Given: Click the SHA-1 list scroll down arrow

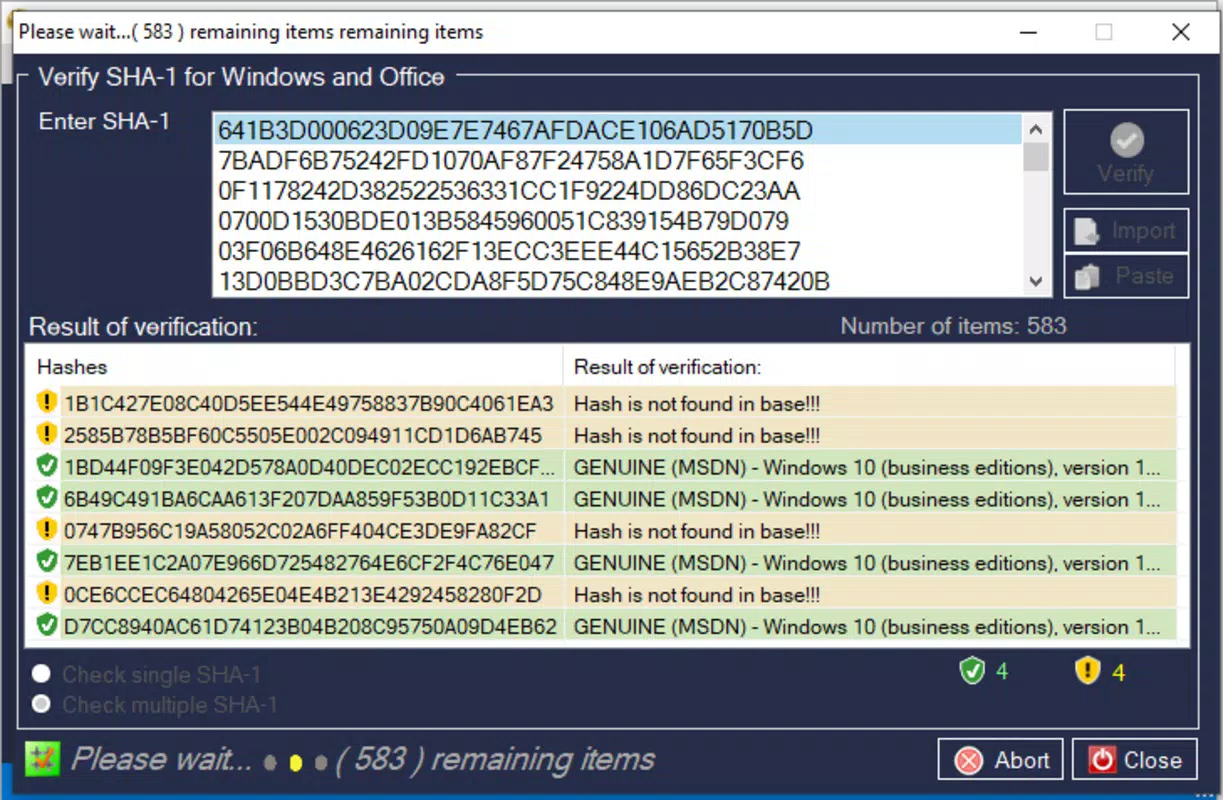Looking at the screenshot, I should 1036,283.
